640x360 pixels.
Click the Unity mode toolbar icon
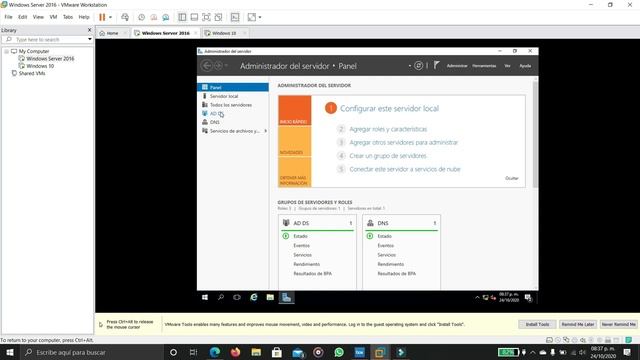218,17
